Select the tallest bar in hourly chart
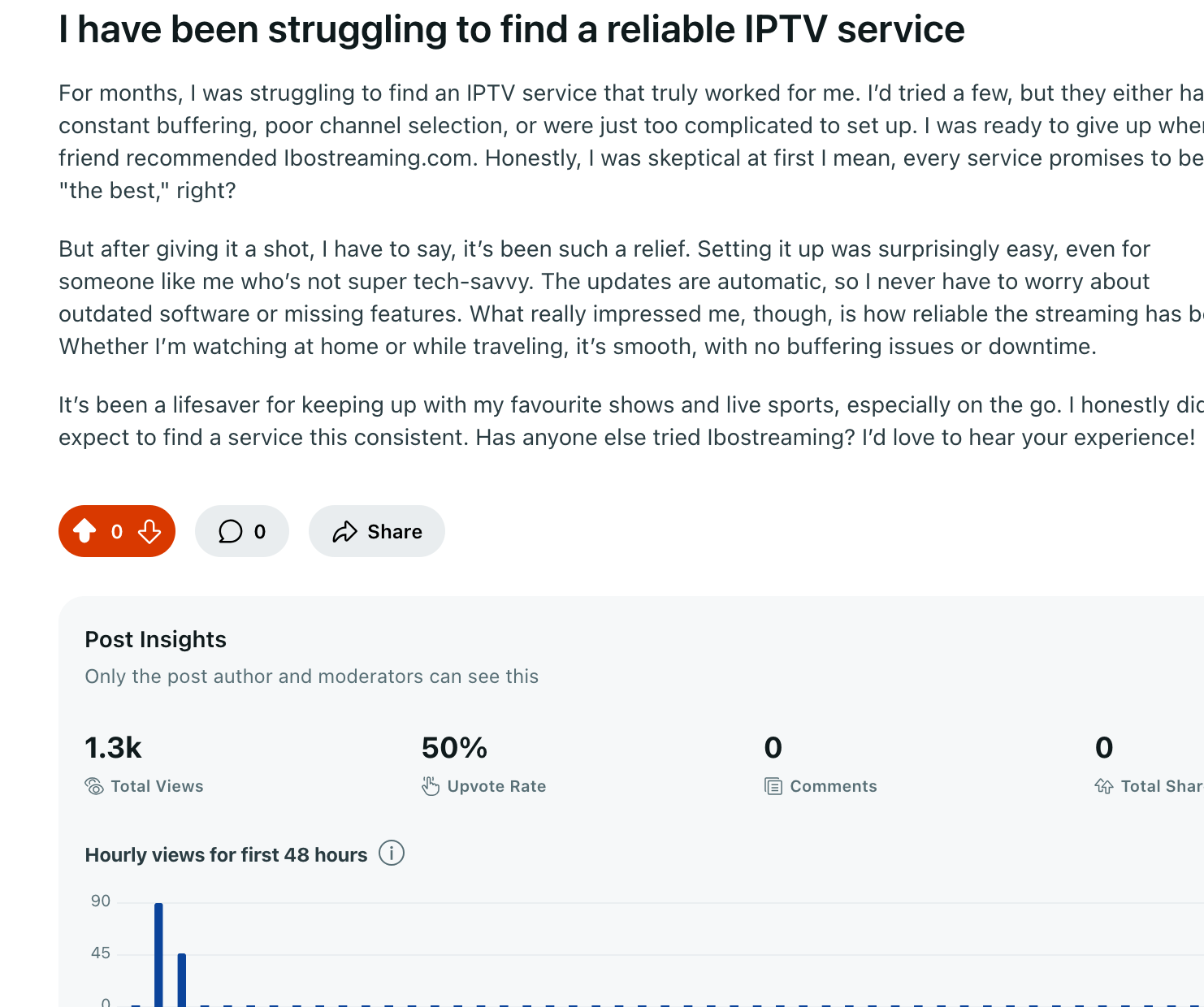Viewport: 1204px width, 1007px height. coord(158,954)
